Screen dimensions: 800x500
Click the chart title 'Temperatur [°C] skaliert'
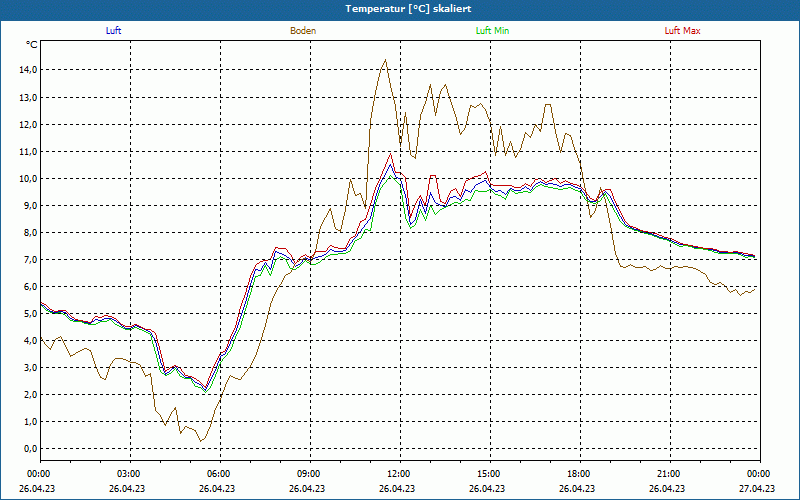[x=408, y=9]
